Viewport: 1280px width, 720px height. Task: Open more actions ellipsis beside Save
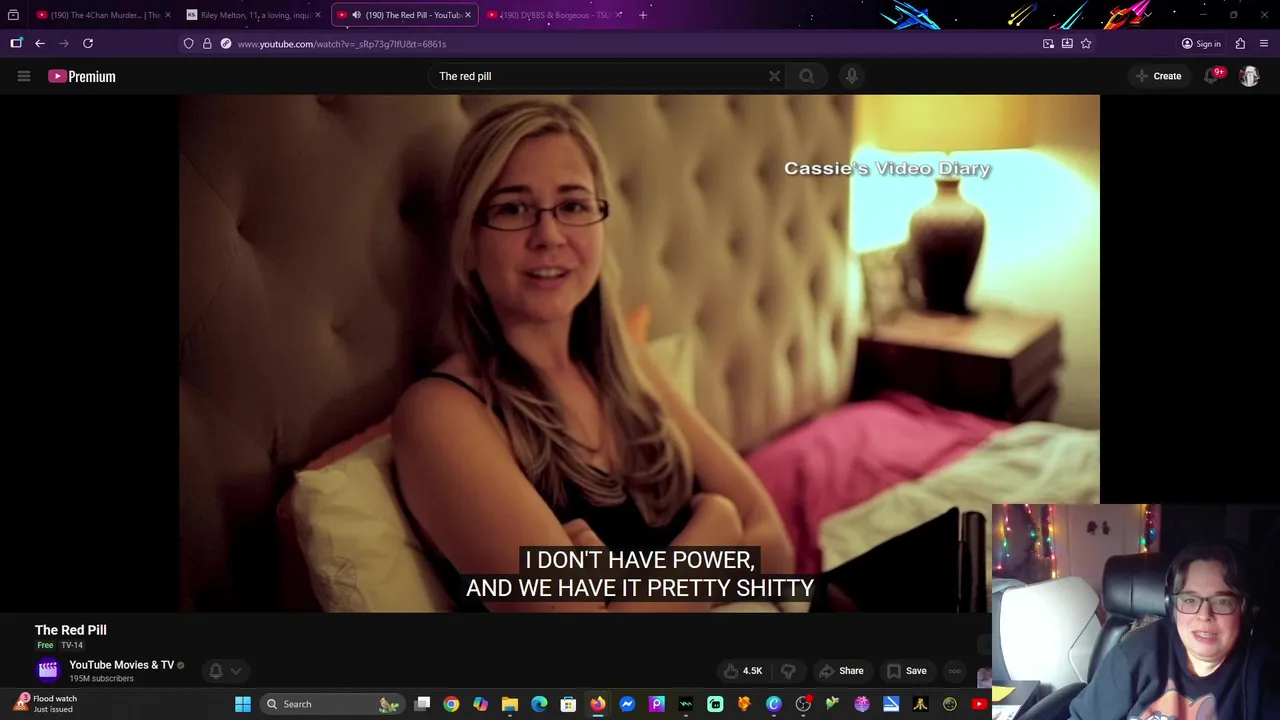955,671
